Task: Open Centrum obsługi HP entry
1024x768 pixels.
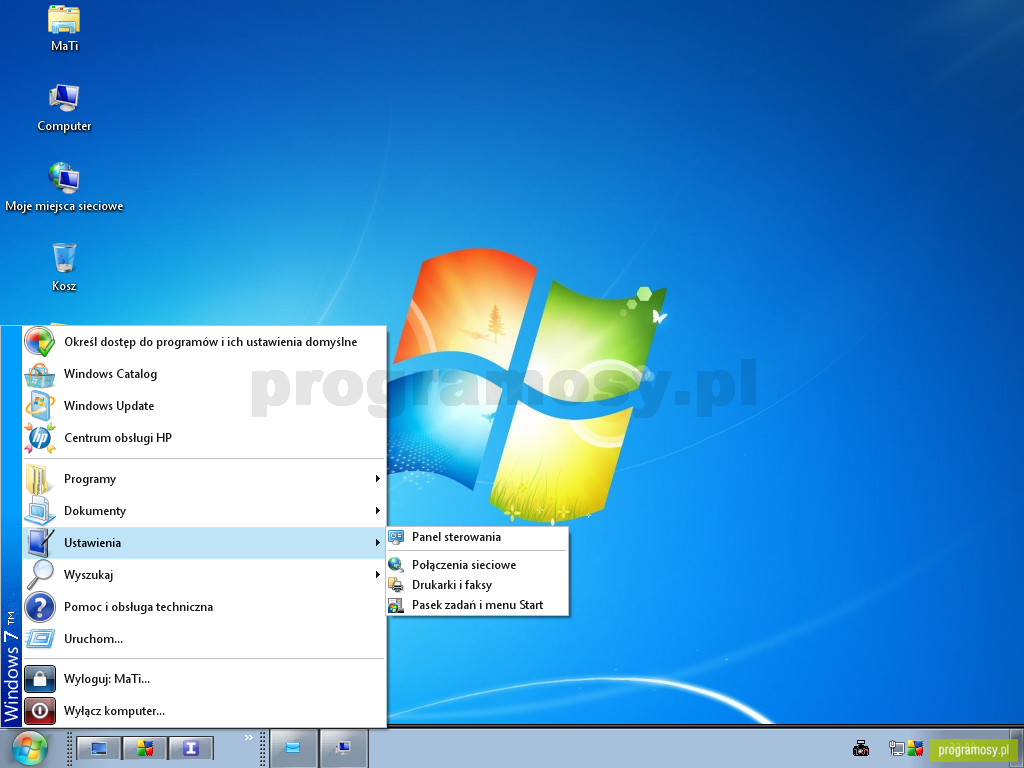Action: (x=204, y=438)
